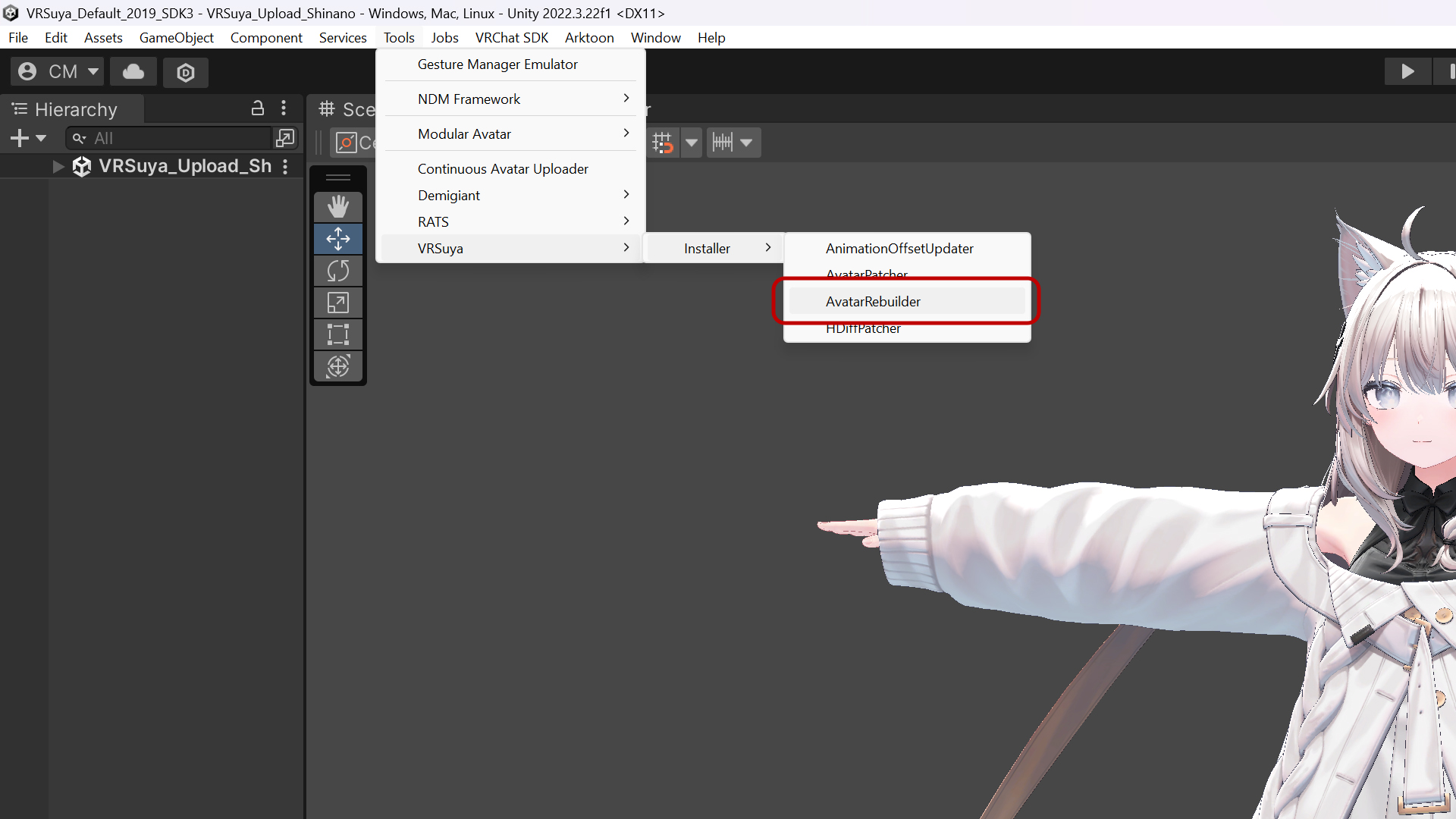Open the Assets menu

pyautogui.click(x=103, y=38)
